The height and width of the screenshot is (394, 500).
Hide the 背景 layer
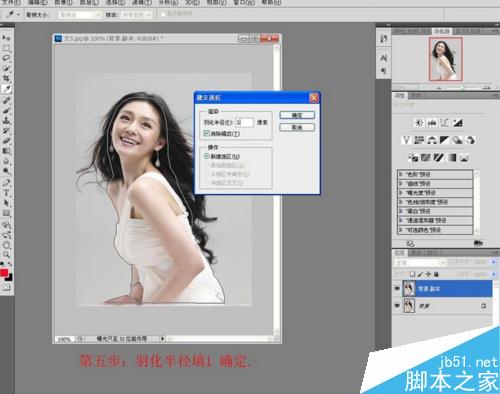pyautogui.click(x=397, y=305)
